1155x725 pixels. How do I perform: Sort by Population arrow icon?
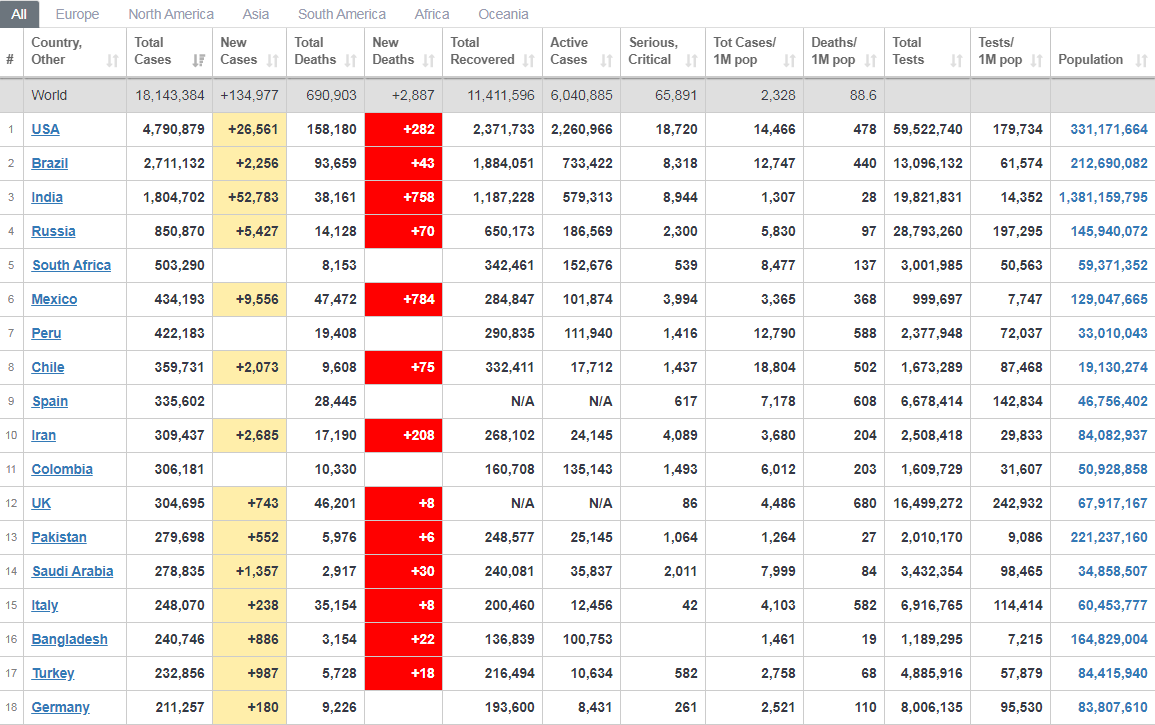point(1141,60)
